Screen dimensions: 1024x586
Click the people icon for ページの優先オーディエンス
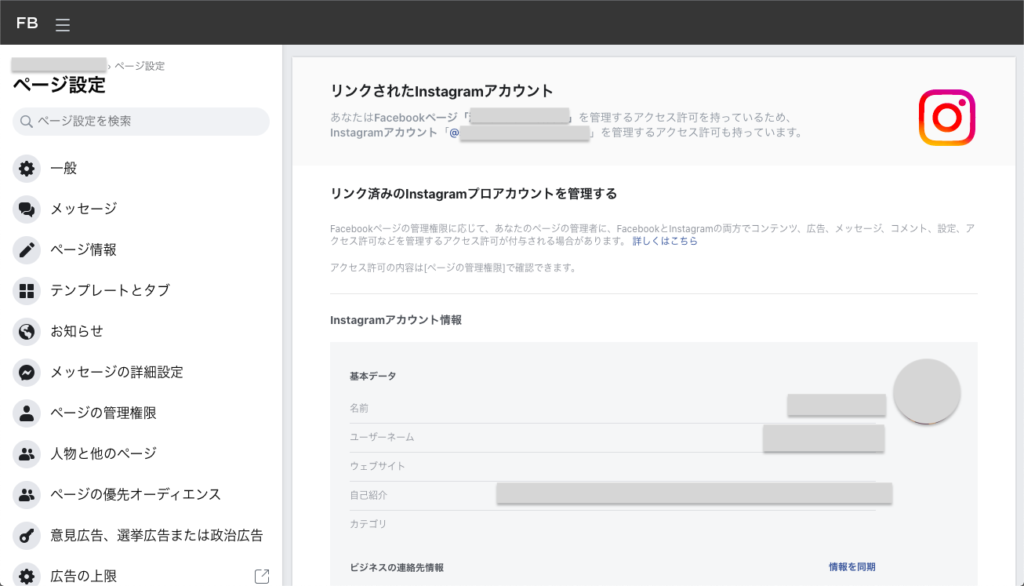point(27,495)
